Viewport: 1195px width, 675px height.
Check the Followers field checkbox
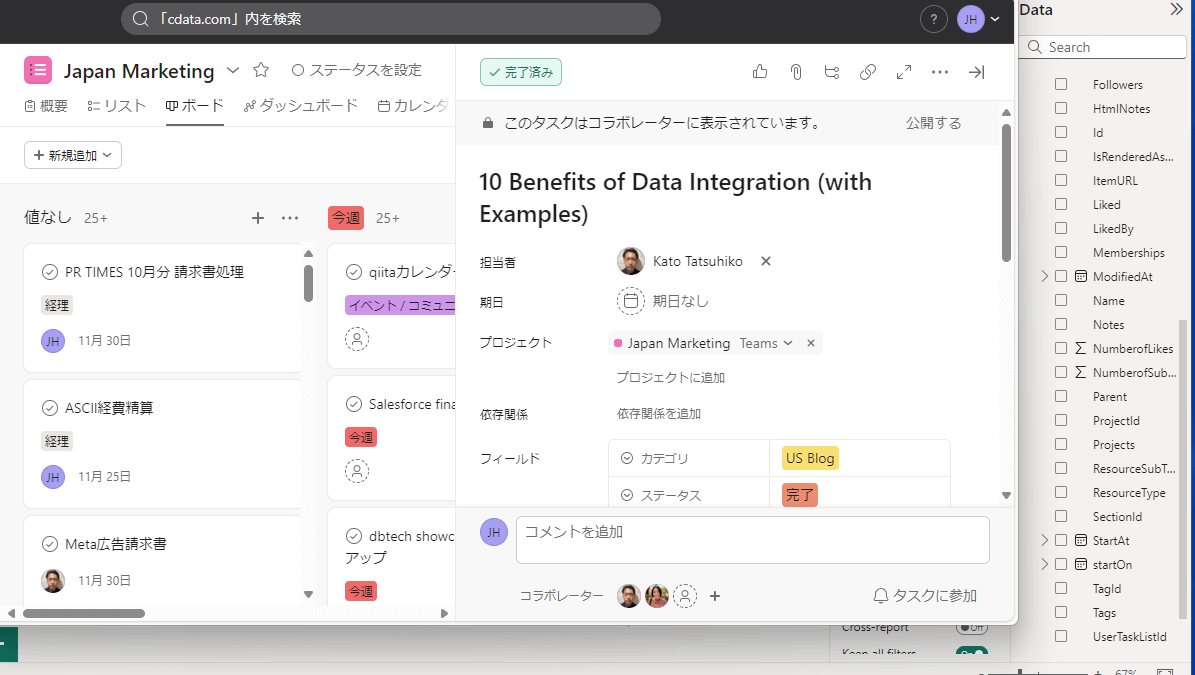[x=1061, y=85]
